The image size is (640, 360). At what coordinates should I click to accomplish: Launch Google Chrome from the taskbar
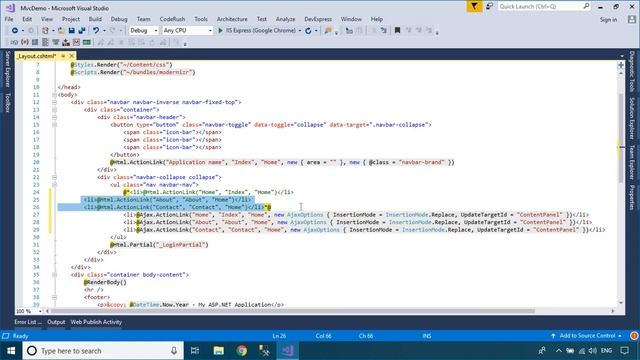(x=242, y=351)
